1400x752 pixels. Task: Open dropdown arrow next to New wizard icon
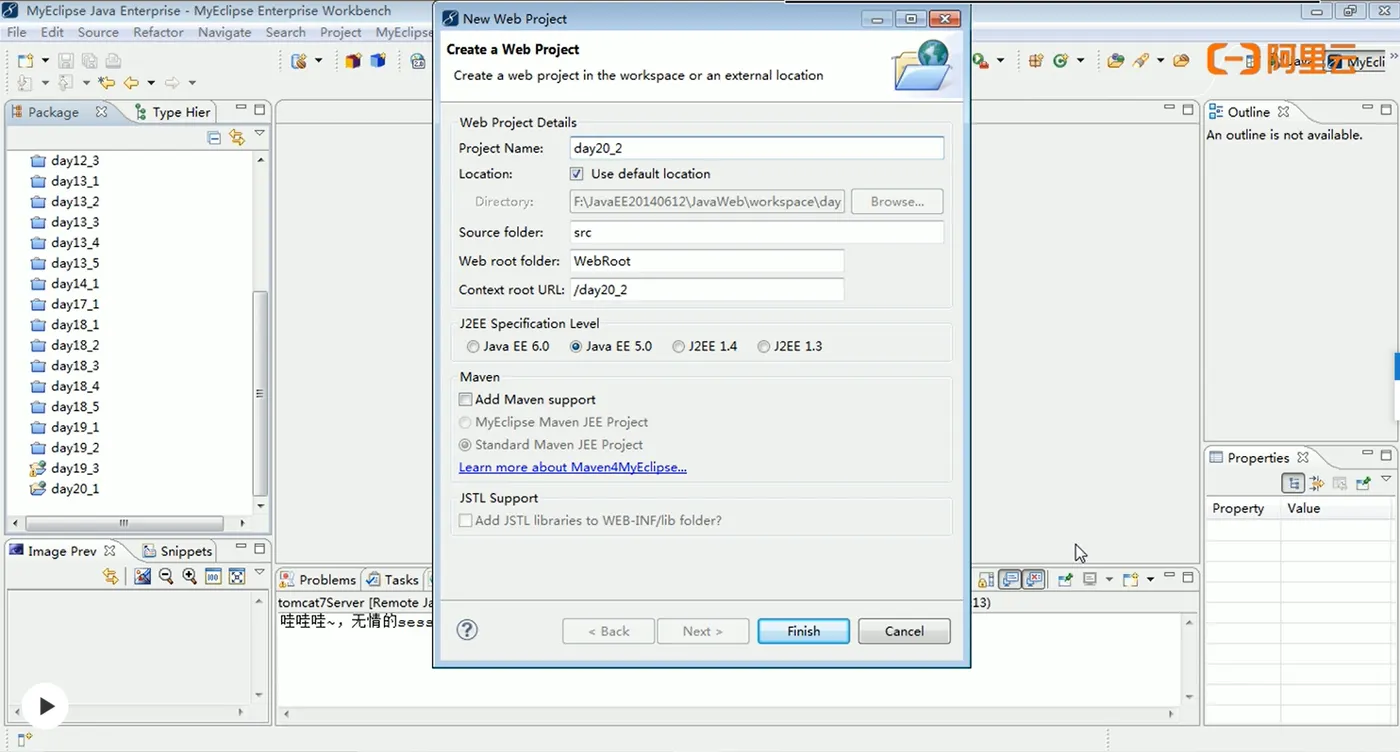pos(44,61)
